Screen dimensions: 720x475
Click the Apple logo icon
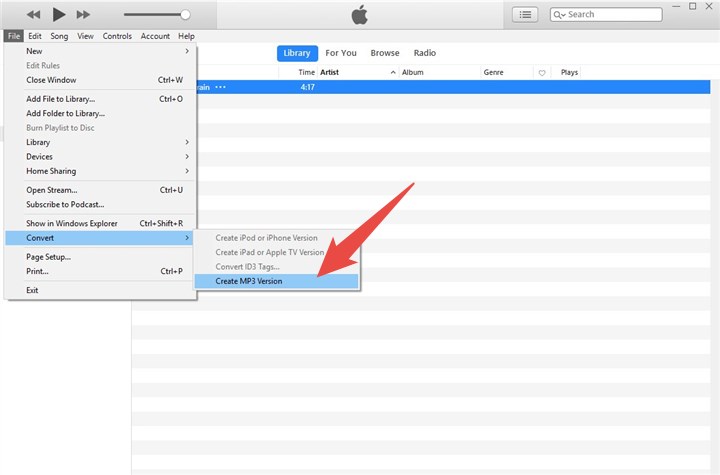click(360, 15)
